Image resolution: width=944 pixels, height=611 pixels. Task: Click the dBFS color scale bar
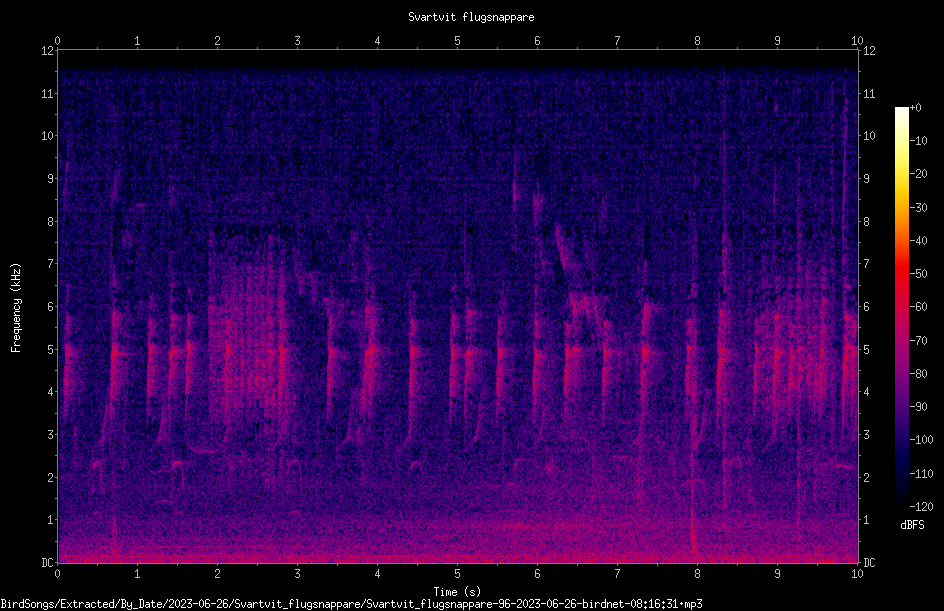click(x=901, y=306)
